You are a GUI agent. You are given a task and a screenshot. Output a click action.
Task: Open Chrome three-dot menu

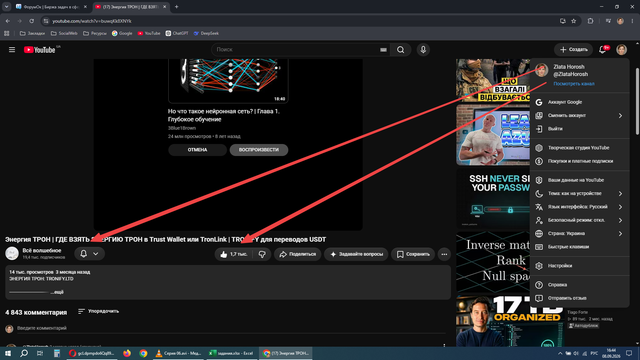633,21
